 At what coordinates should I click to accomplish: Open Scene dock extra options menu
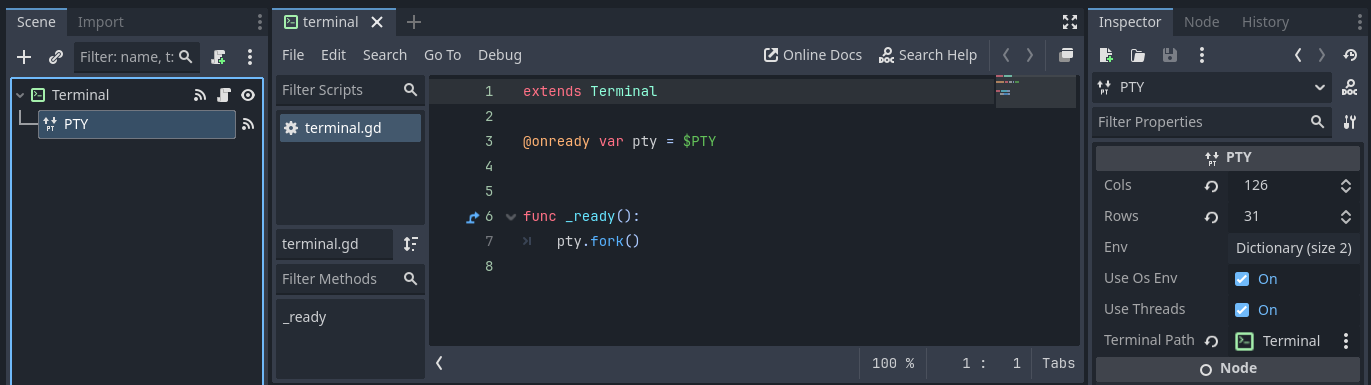pyautogui.click(x=250, y=57)
